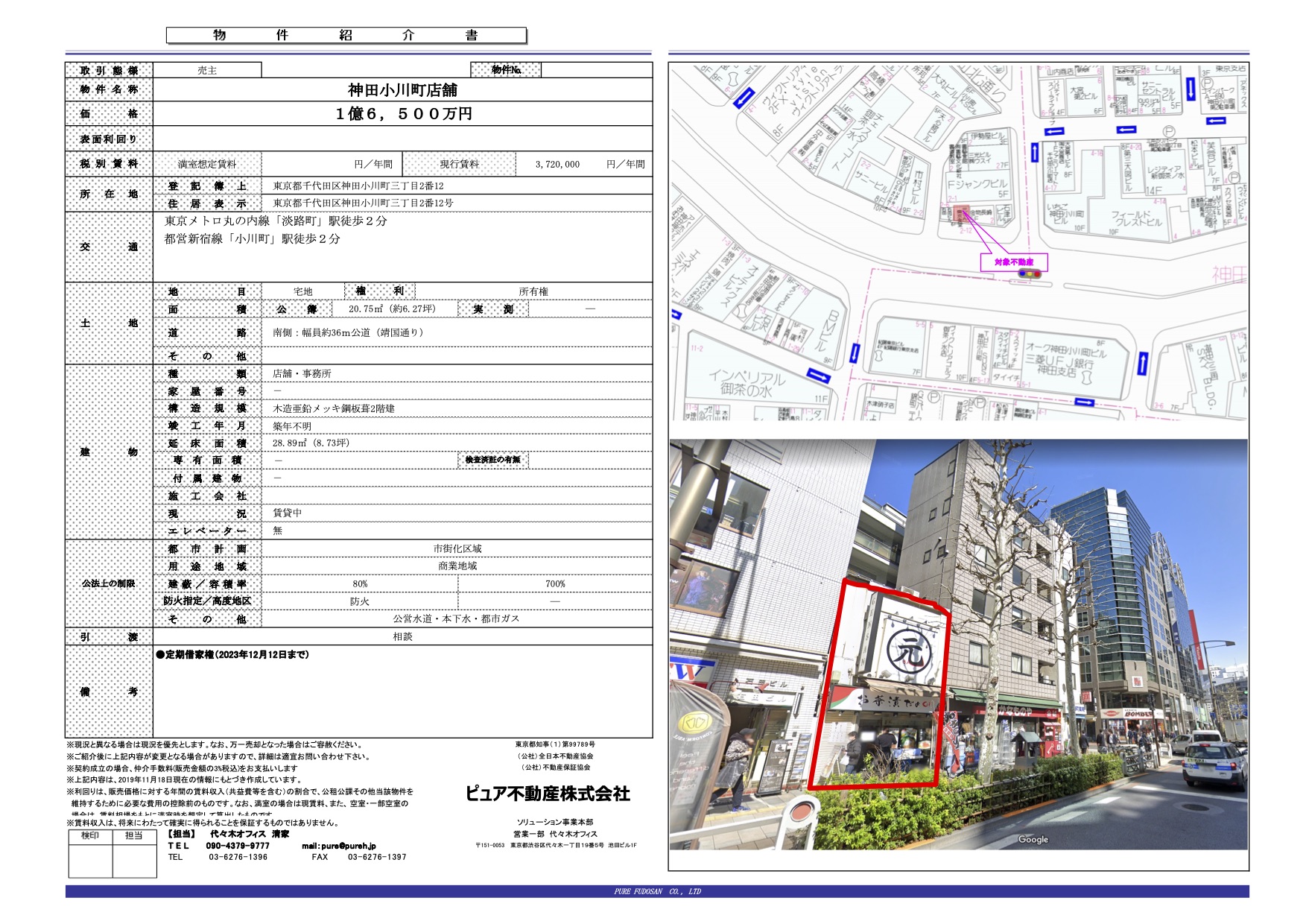This screenshot has width=1306, height=924.
Task: Click the PURE FUDOSAN CO., LTD footer bar
Action: click(x=656, y=891)
